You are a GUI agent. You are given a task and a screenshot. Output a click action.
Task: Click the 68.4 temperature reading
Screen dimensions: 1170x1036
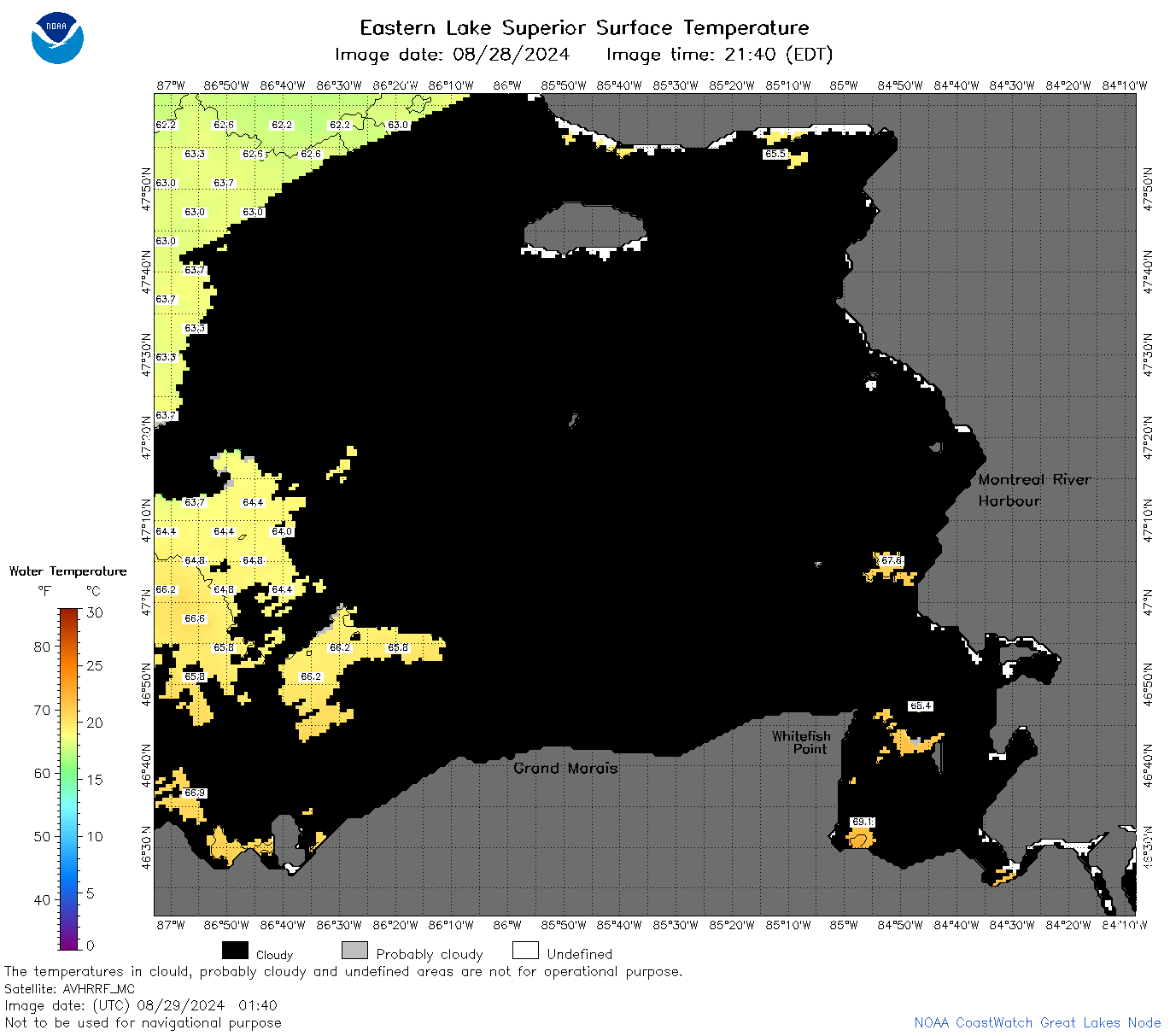[921, 706]
